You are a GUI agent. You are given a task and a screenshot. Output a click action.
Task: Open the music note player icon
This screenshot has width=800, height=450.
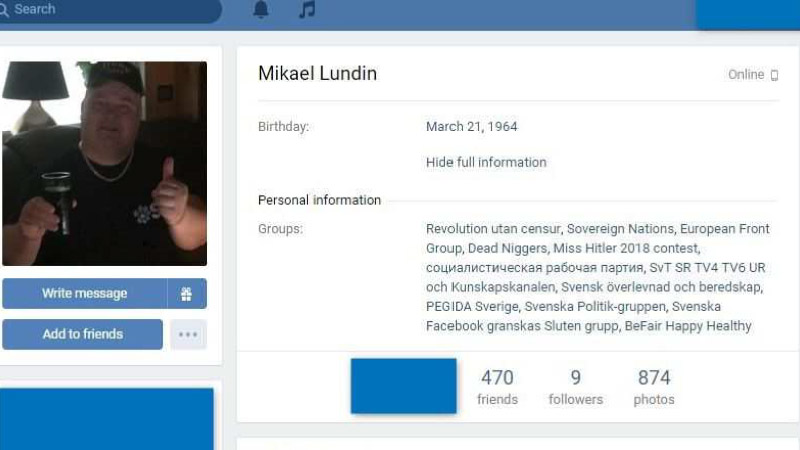pos(307,9)
